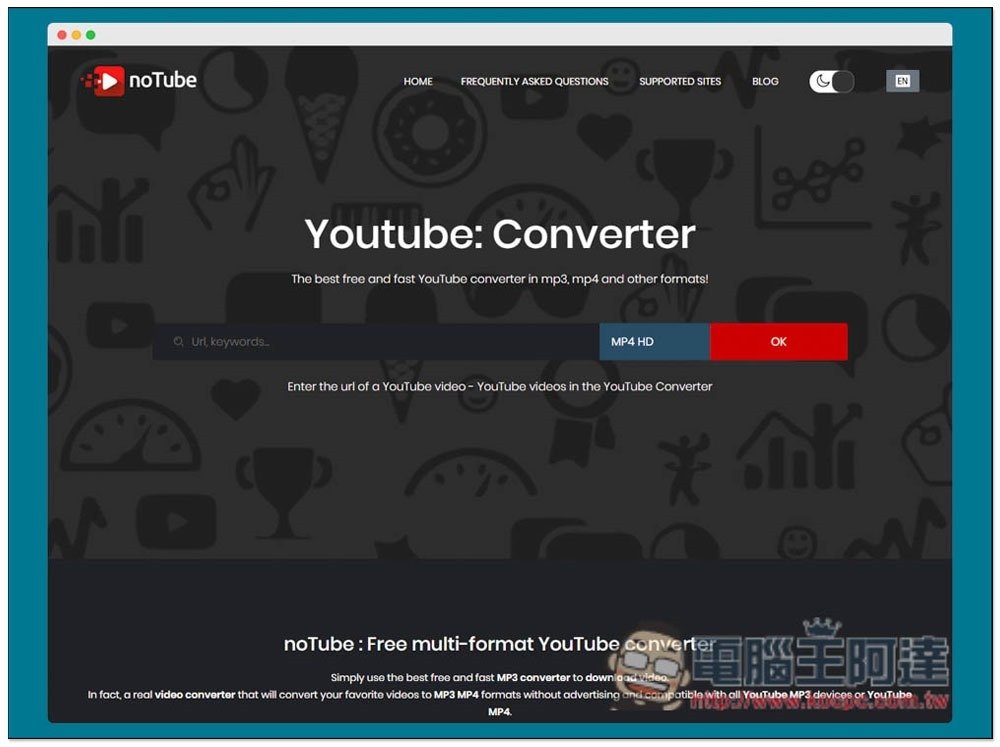The image size is (1000, 747).
Task: Click the yellow minimize window dot
Action: (x=76, y=35)
